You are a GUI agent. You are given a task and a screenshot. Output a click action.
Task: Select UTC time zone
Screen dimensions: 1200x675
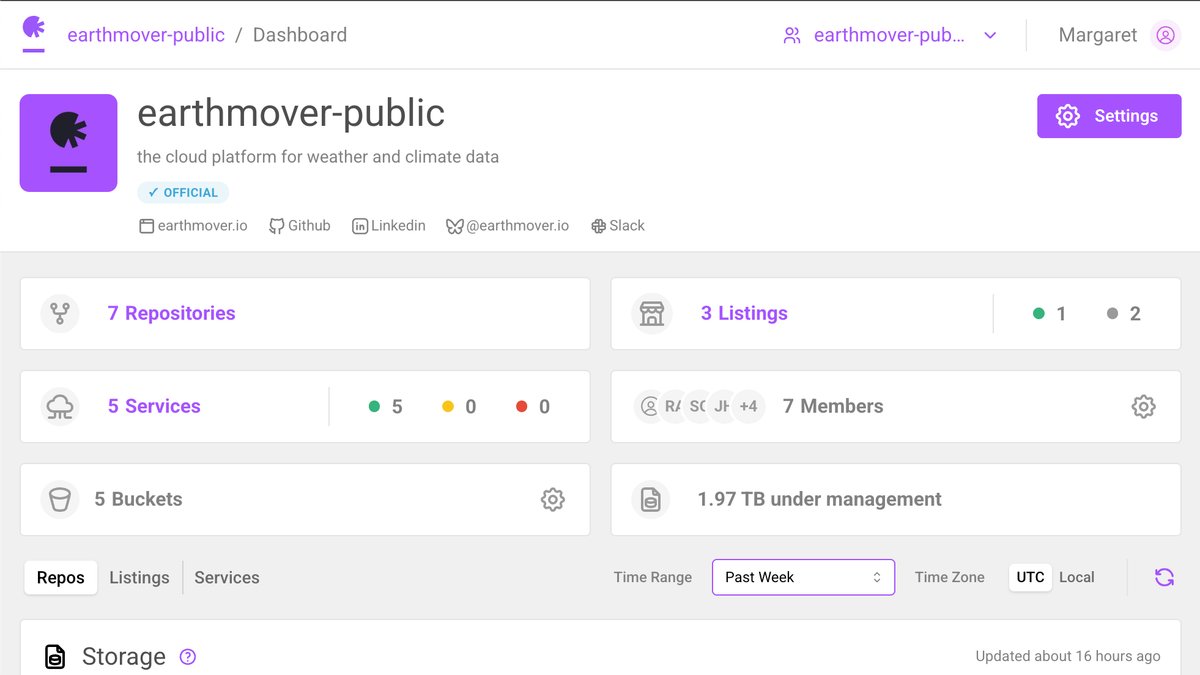[1029, 577]
